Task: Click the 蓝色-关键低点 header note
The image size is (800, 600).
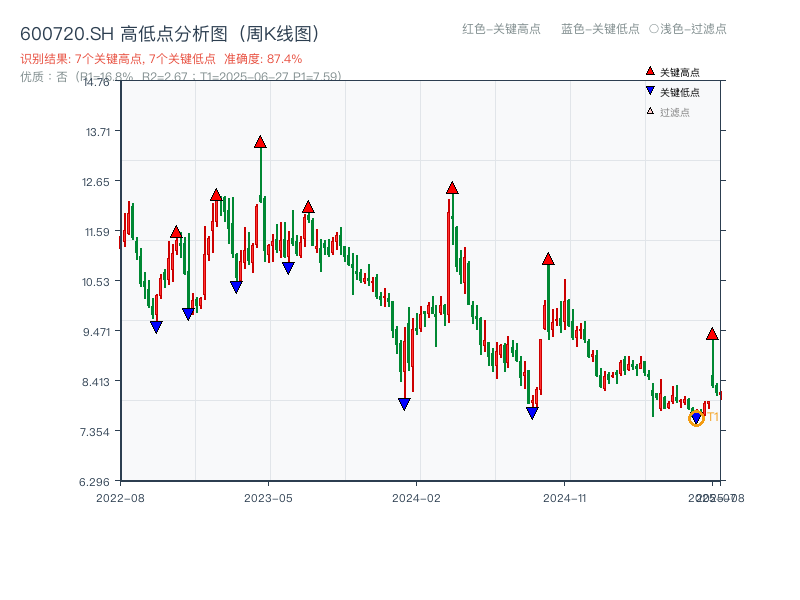Action: coord(600,29)
